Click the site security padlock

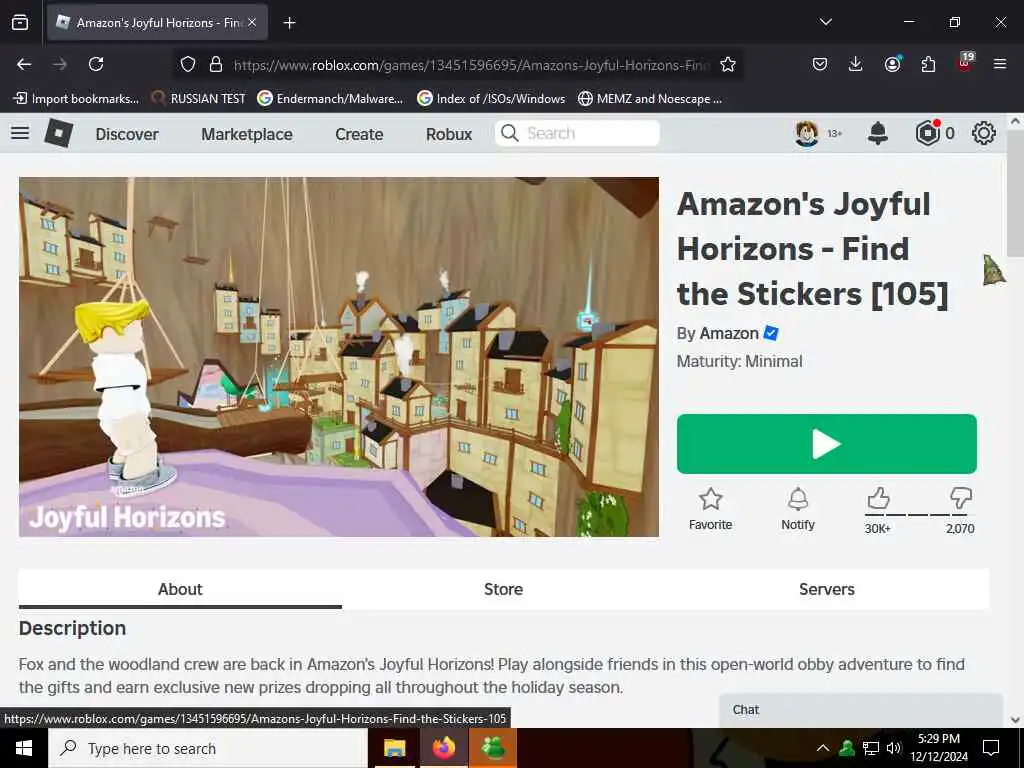(216, 64)
